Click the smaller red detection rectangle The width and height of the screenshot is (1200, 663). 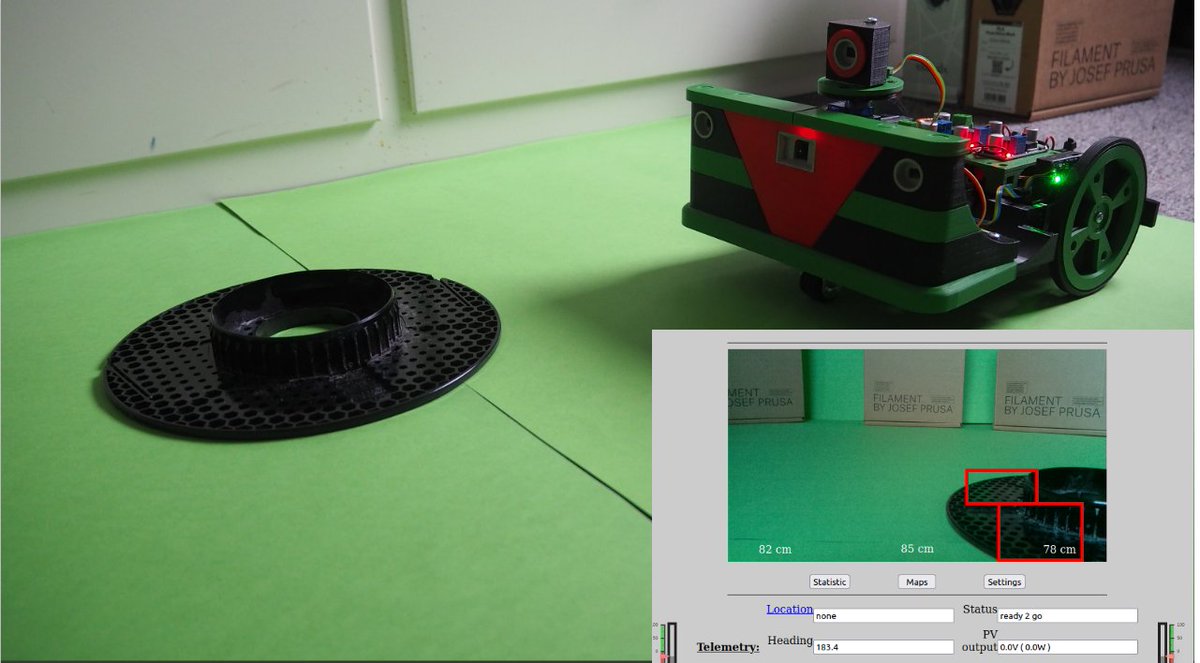click(x=1000, y=487)
